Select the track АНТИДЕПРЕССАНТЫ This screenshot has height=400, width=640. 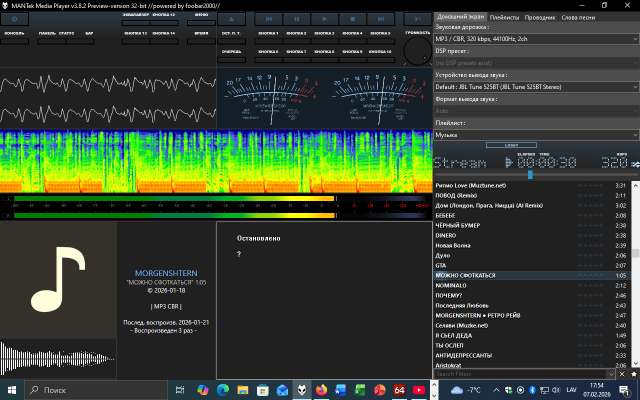tap(533, 356)
